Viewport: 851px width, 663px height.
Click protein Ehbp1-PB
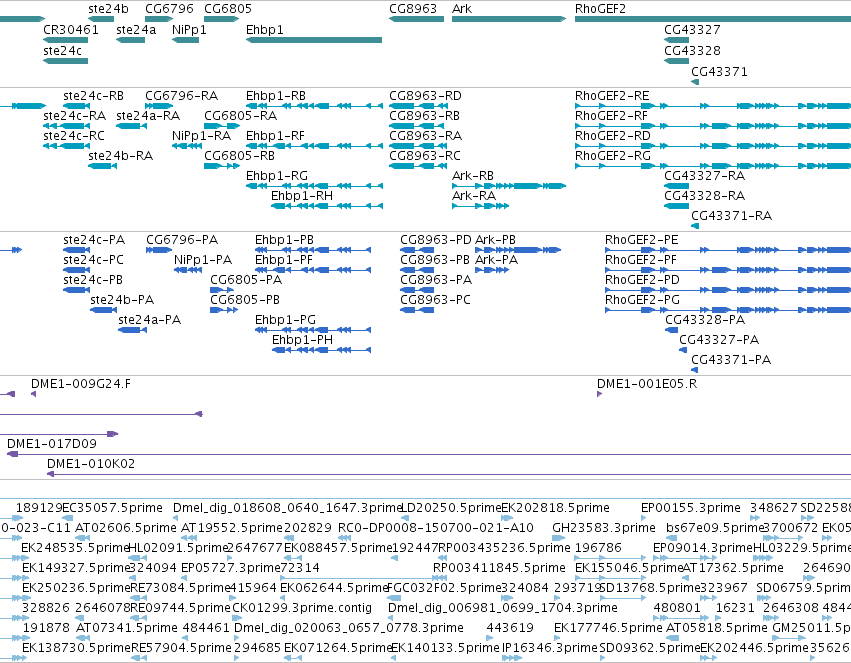coord(284,240)
